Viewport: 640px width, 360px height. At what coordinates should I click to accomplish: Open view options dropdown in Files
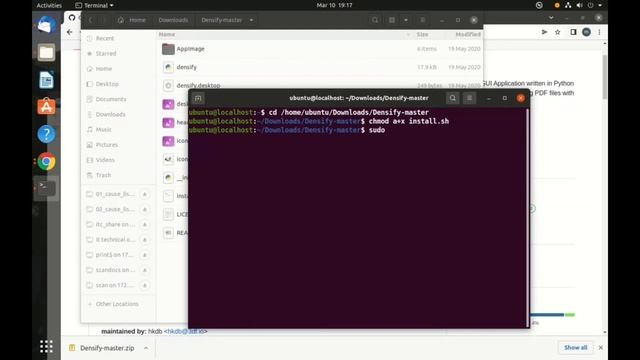406,20
